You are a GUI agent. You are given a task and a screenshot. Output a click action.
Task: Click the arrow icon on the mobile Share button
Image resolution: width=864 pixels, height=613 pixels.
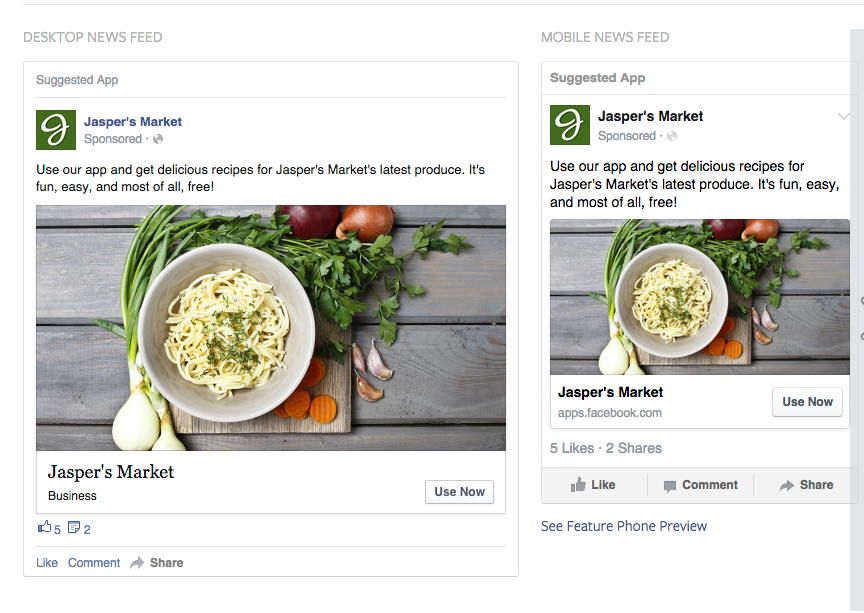click(x=787, y=485)
